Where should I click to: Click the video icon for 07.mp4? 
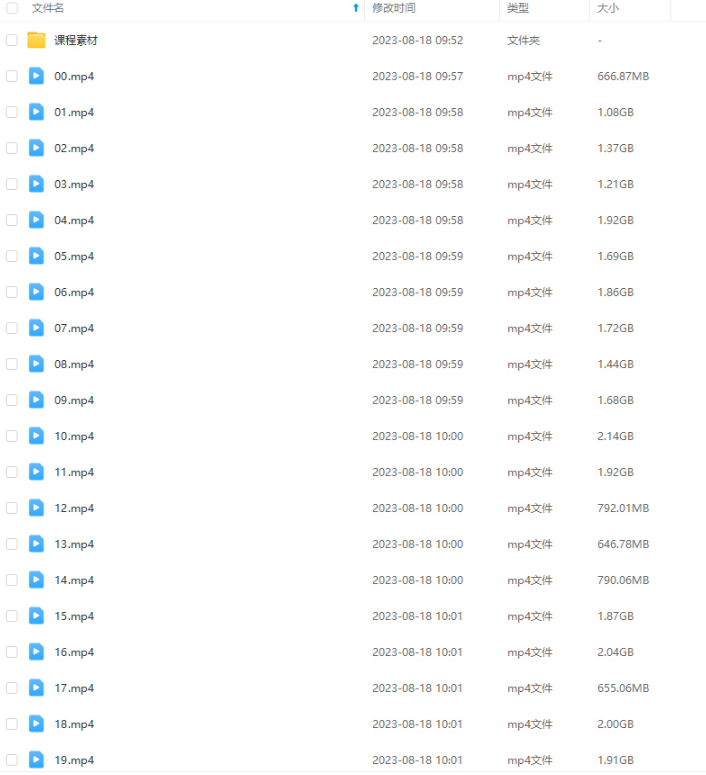click(x=36, y=328)
